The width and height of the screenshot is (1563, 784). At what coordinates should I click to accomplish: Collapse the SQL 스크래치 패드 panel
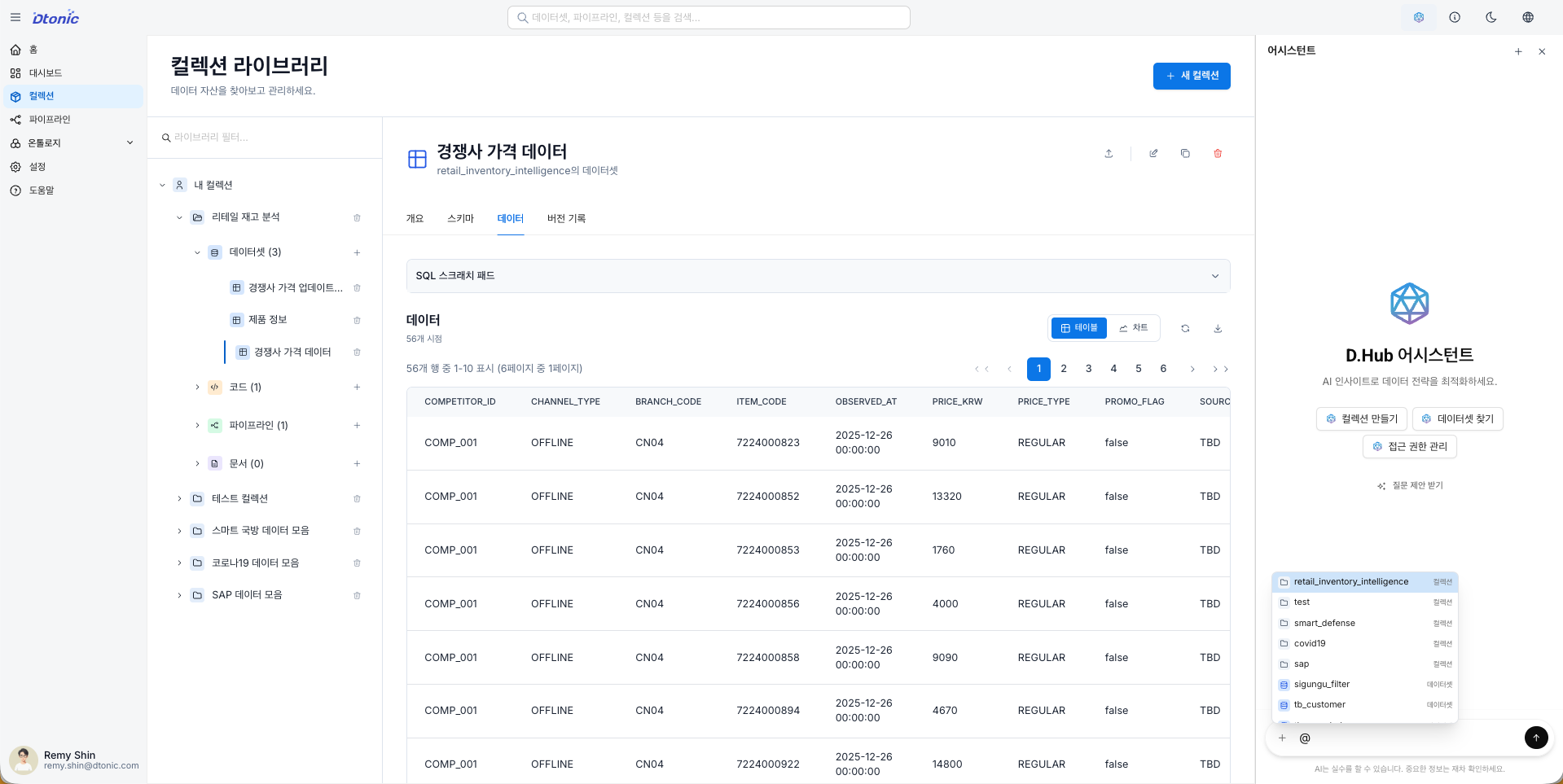[x=1214, y=276]
